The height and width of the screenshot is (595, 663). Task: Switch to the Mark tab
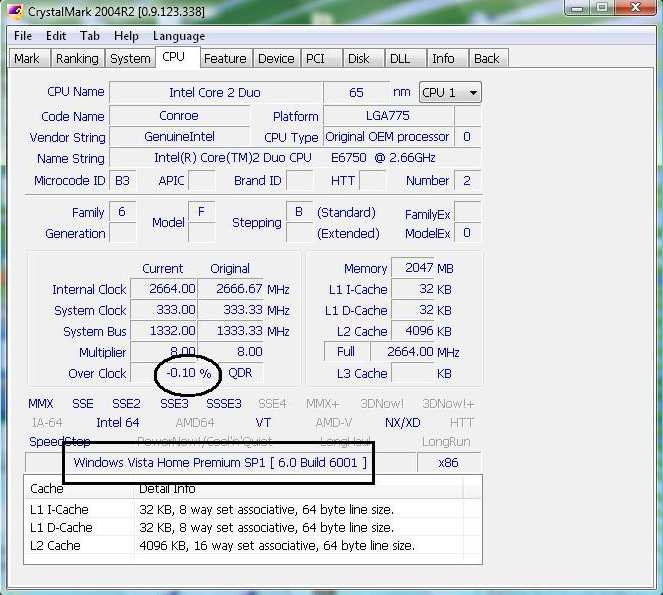(x=28, y=58)
